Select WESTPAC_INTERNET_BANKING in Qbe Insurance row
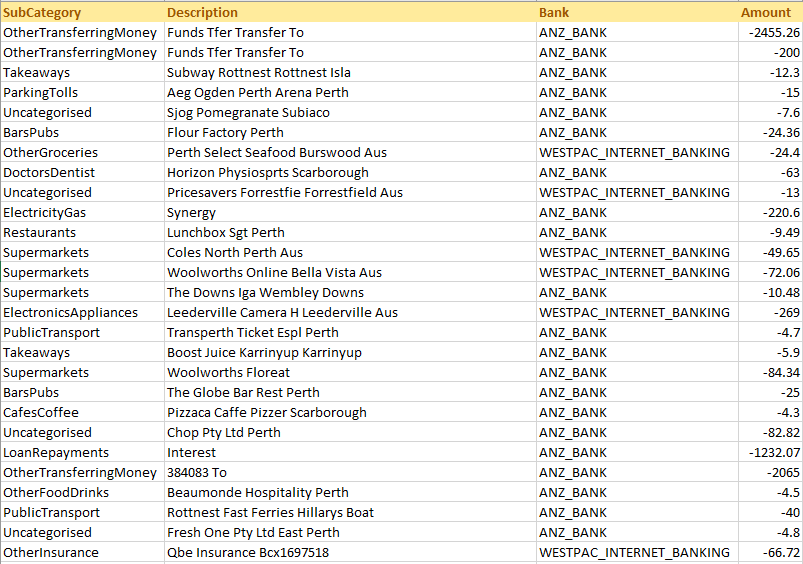The height and width of the screenshot is (564, 803). (x=637, y=552)
